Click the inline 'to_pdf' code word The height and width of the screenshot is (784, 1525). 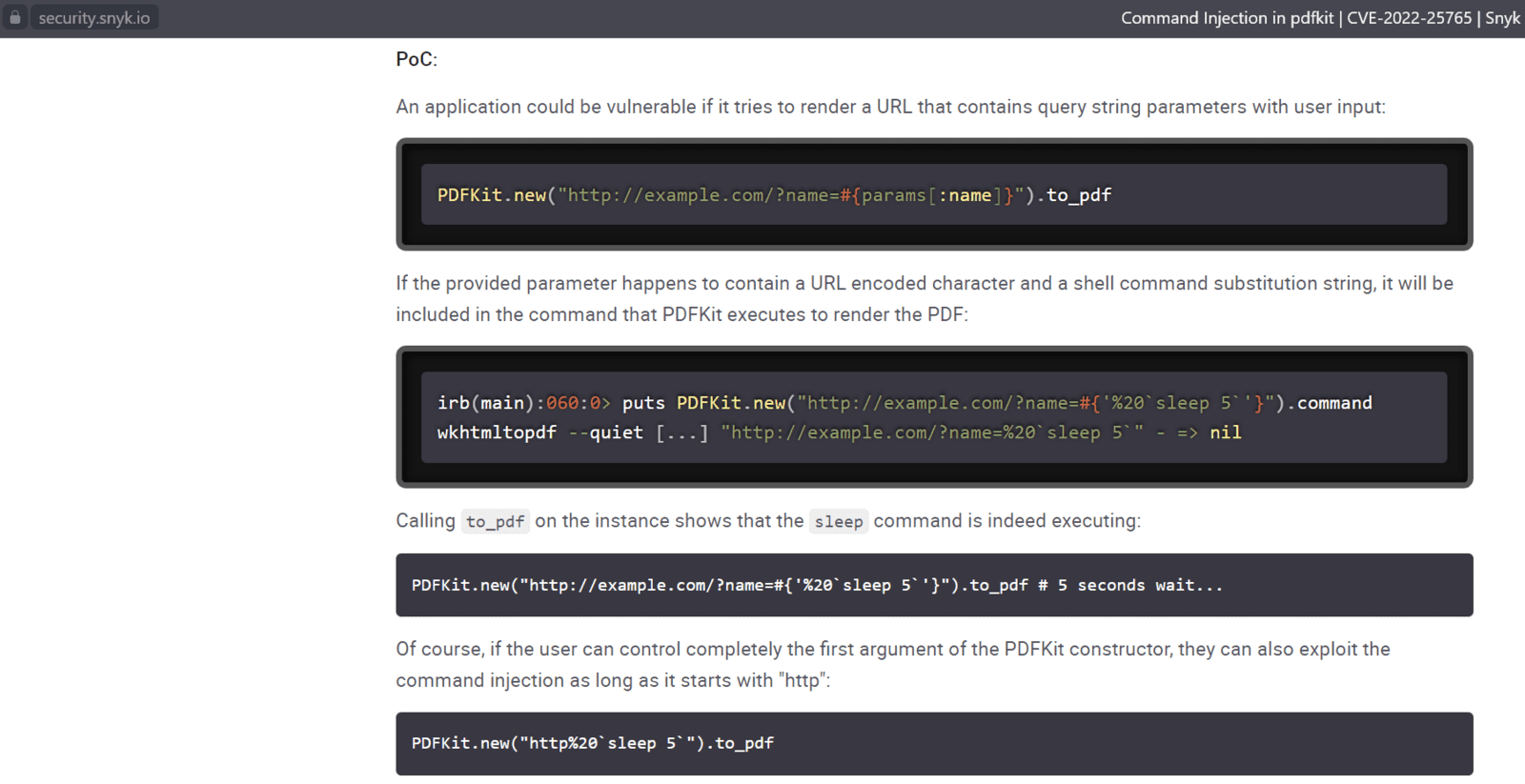pyautogui.click(x=495, y=521)
